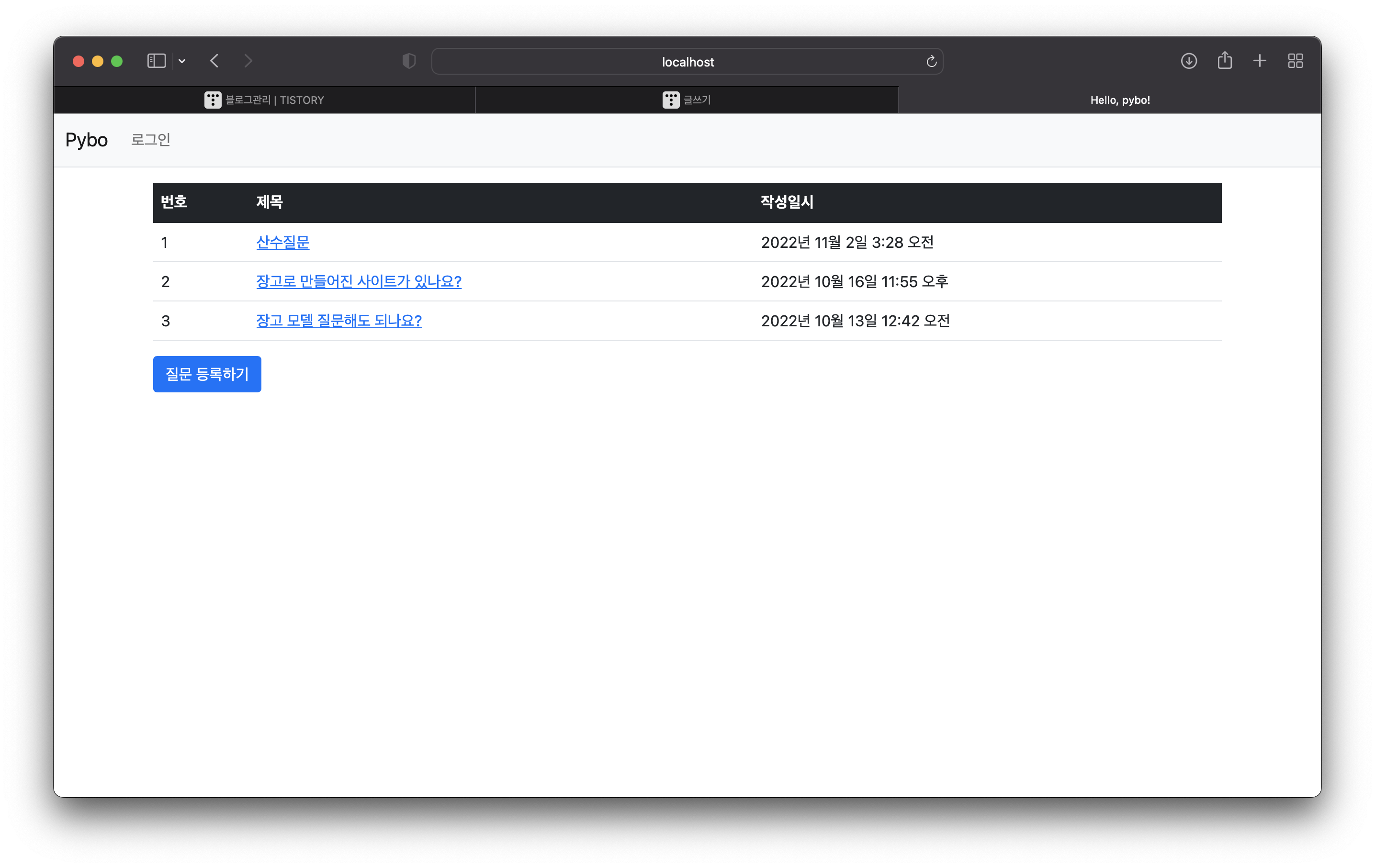1375x868 pixels.
Task: Open the 로그인 navigation link
Action: [x=151, y=140]
